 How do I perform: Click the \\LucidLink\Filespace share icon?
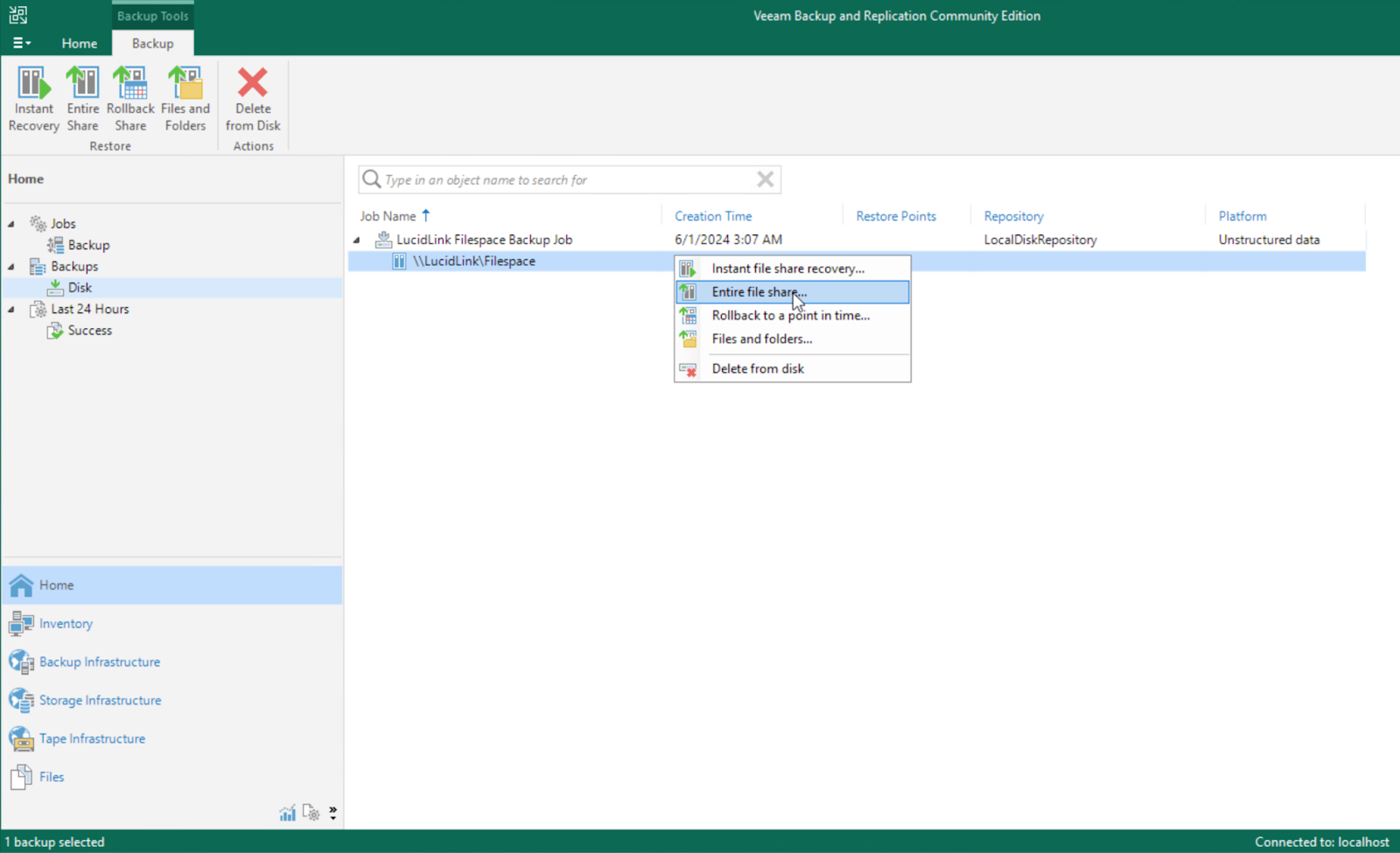pos(399,261)
